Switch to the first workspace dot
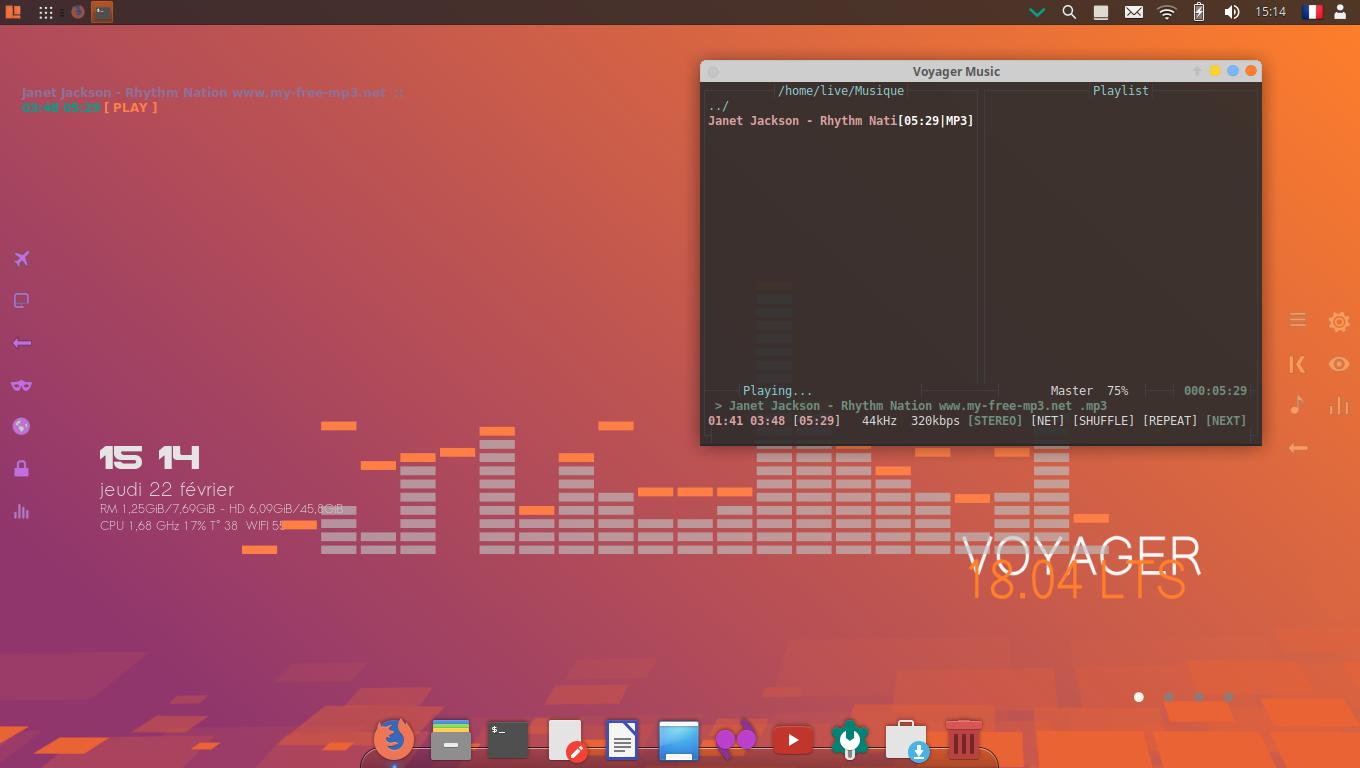 click(1138, 697)
